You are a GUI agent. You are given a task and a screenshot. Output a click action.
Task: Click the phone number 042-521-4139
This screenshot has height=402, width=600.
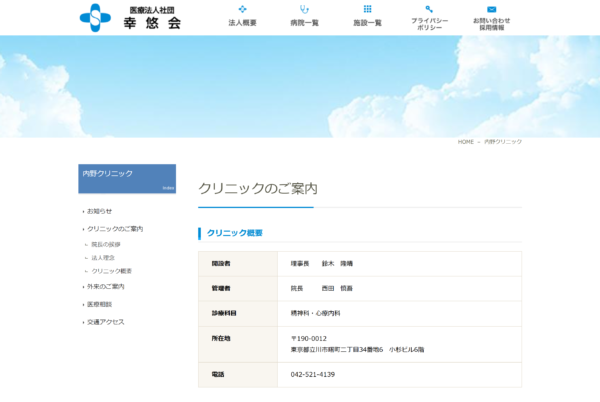pos(313,374)
